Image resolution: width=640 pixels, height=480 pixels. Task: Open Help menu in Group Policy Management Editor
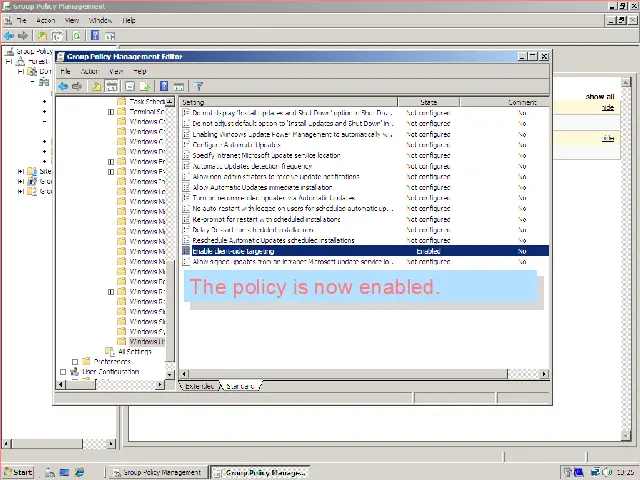click(140, 71)
